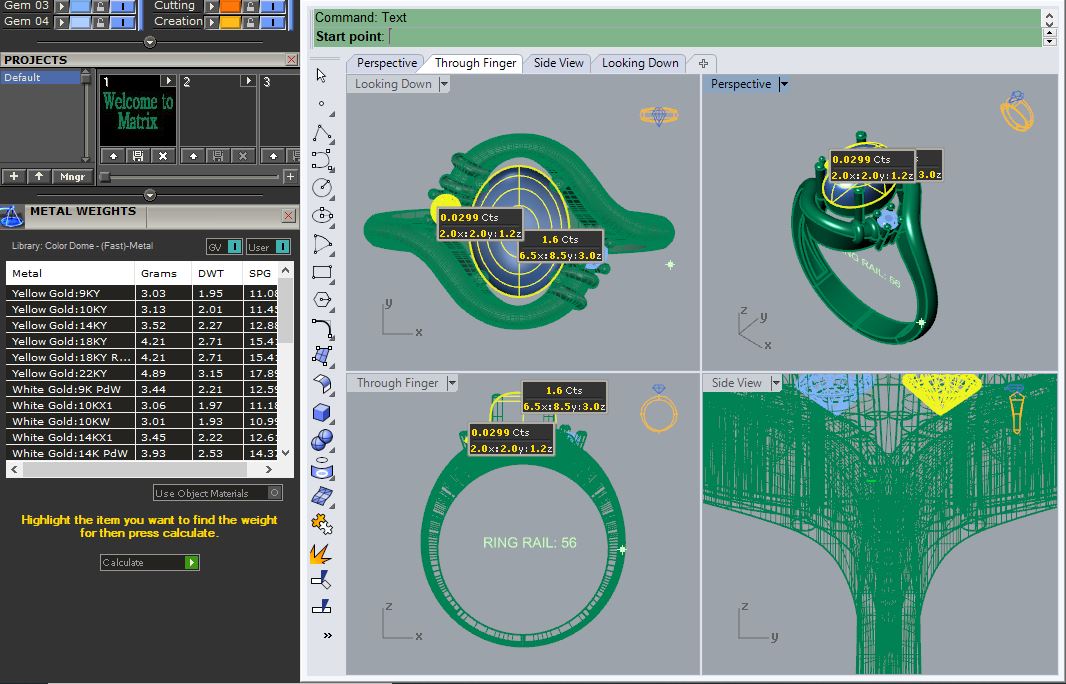This screenshot has width=1066, height=684.
Task: Toggle the Use Object Materials option
Action: [275, 493]
